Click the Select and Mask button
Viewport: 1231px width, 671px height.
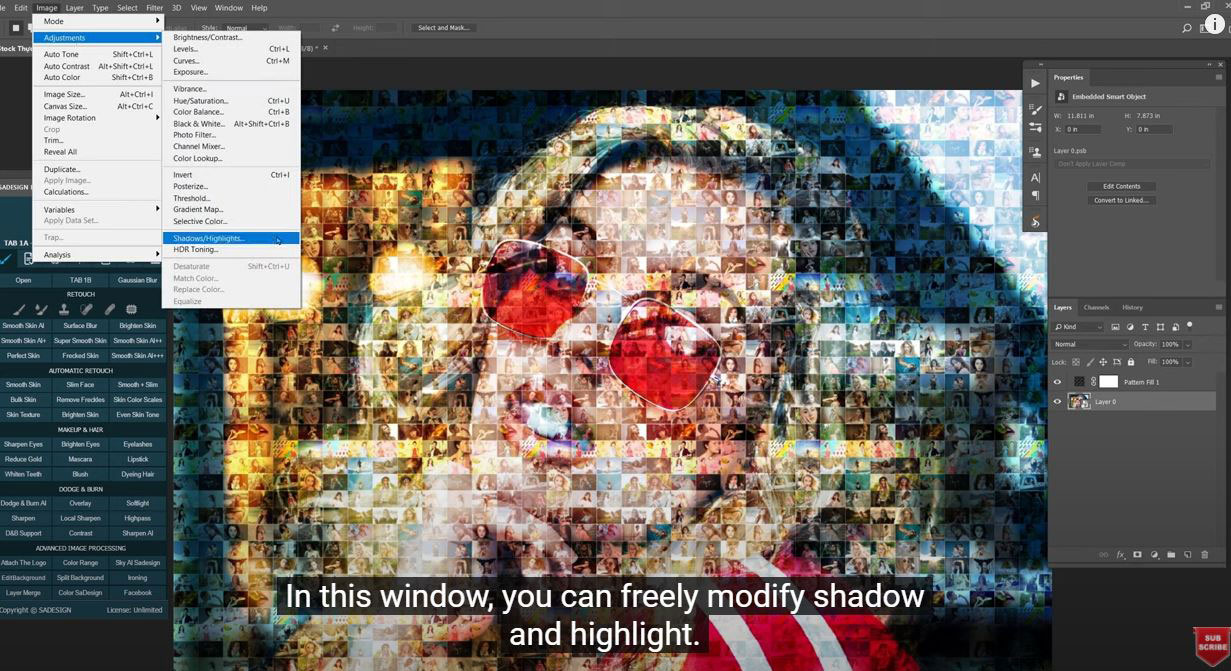443,28
